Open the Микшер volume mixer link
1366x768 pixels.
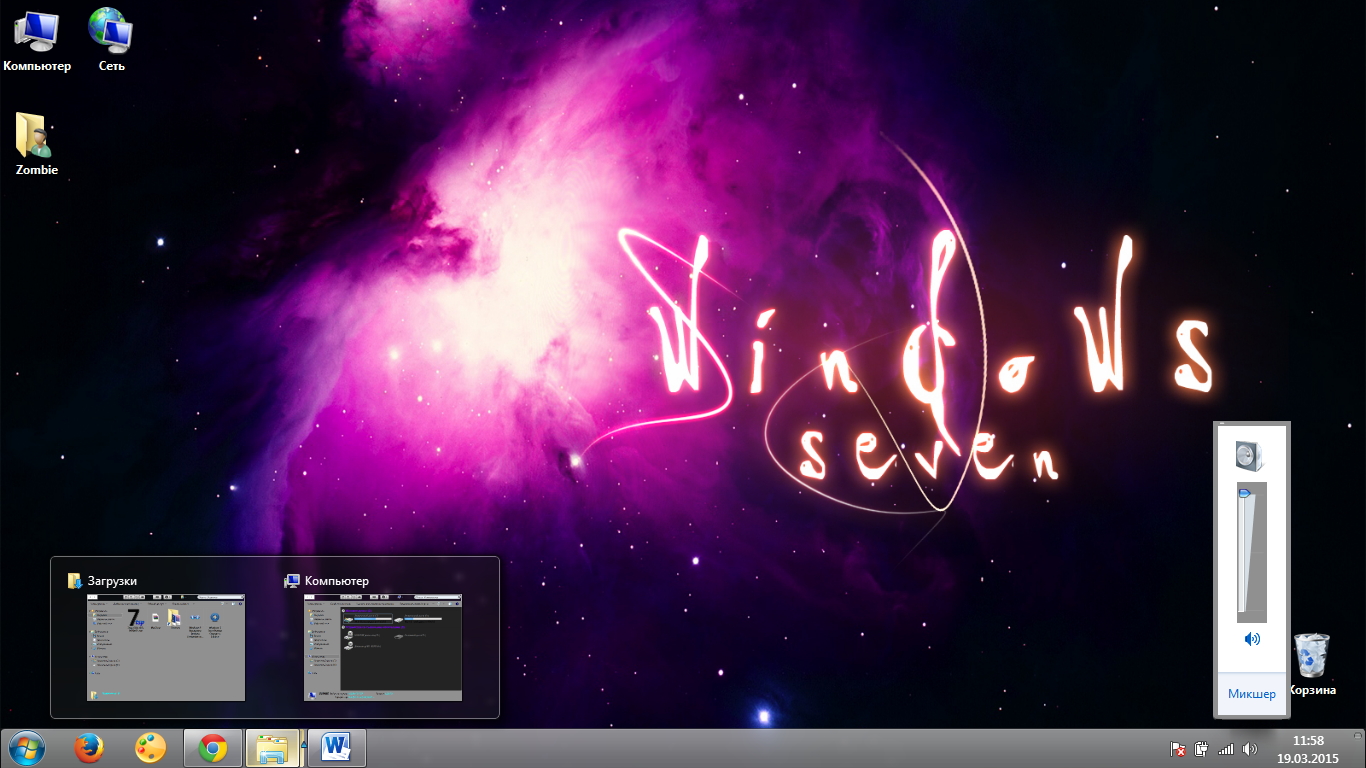point(1251,694)
